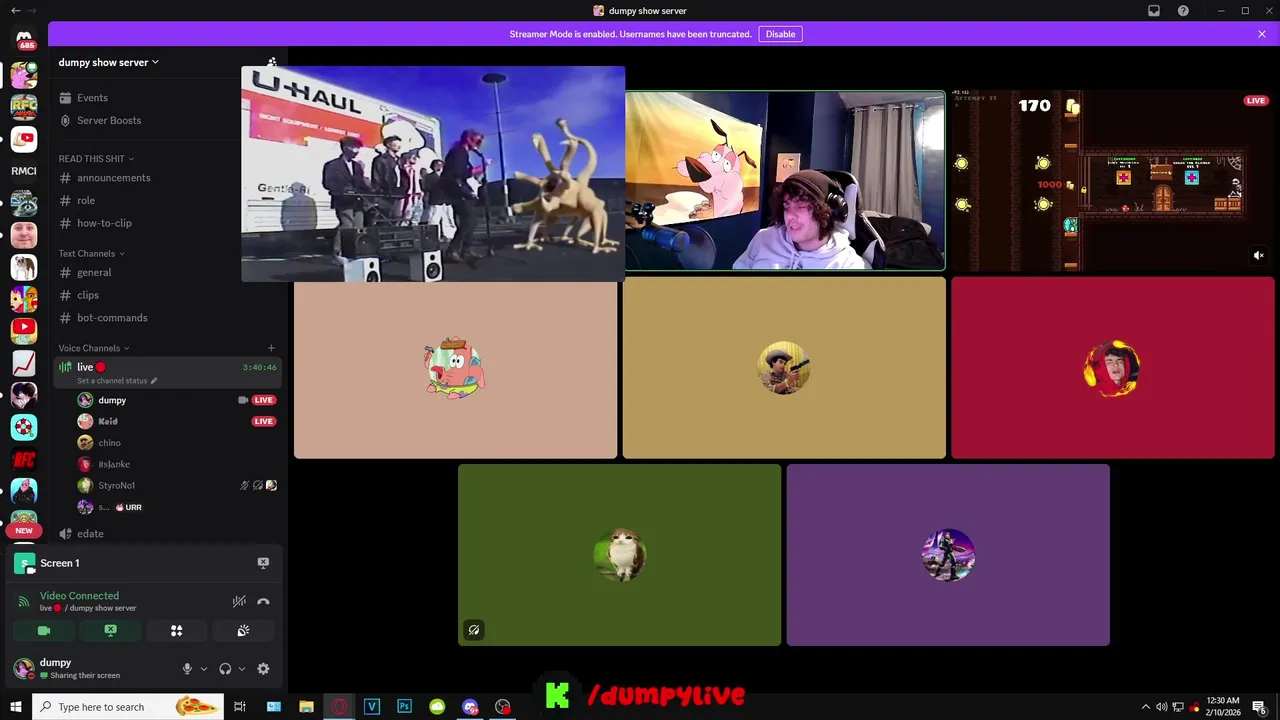Open the Events calendar item
Screen dimensions: 1280x720
(92, 98)
